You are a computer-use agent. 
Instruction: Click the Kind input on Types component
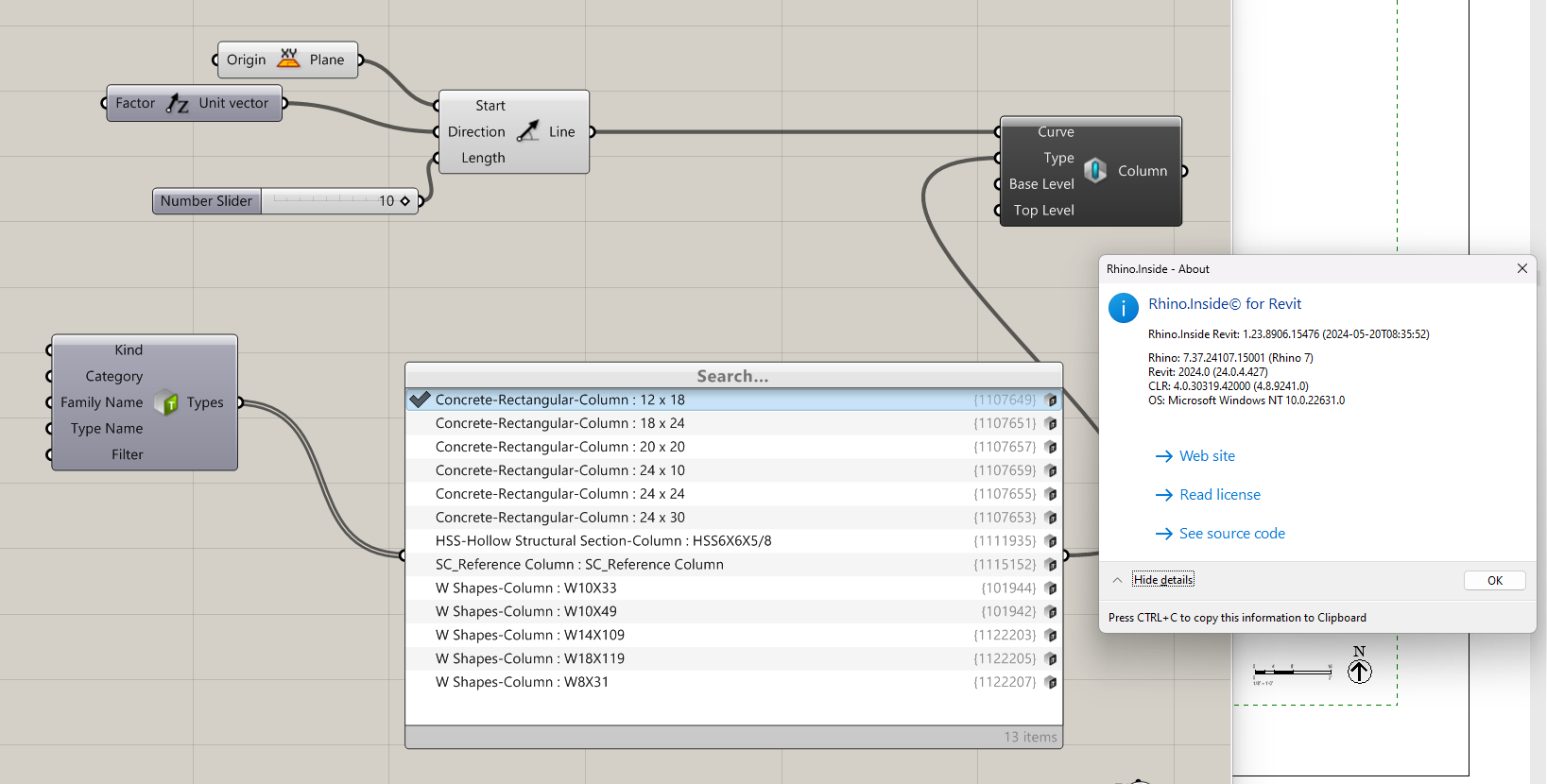pos(129,350)
